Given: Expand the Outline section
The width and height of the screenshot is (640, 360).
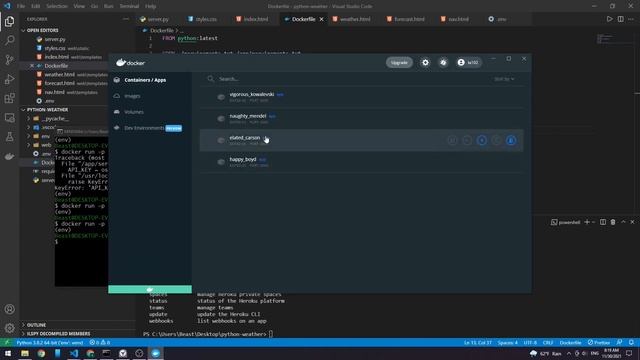Looking at the screenshot, I should click(x=36, y=325).
